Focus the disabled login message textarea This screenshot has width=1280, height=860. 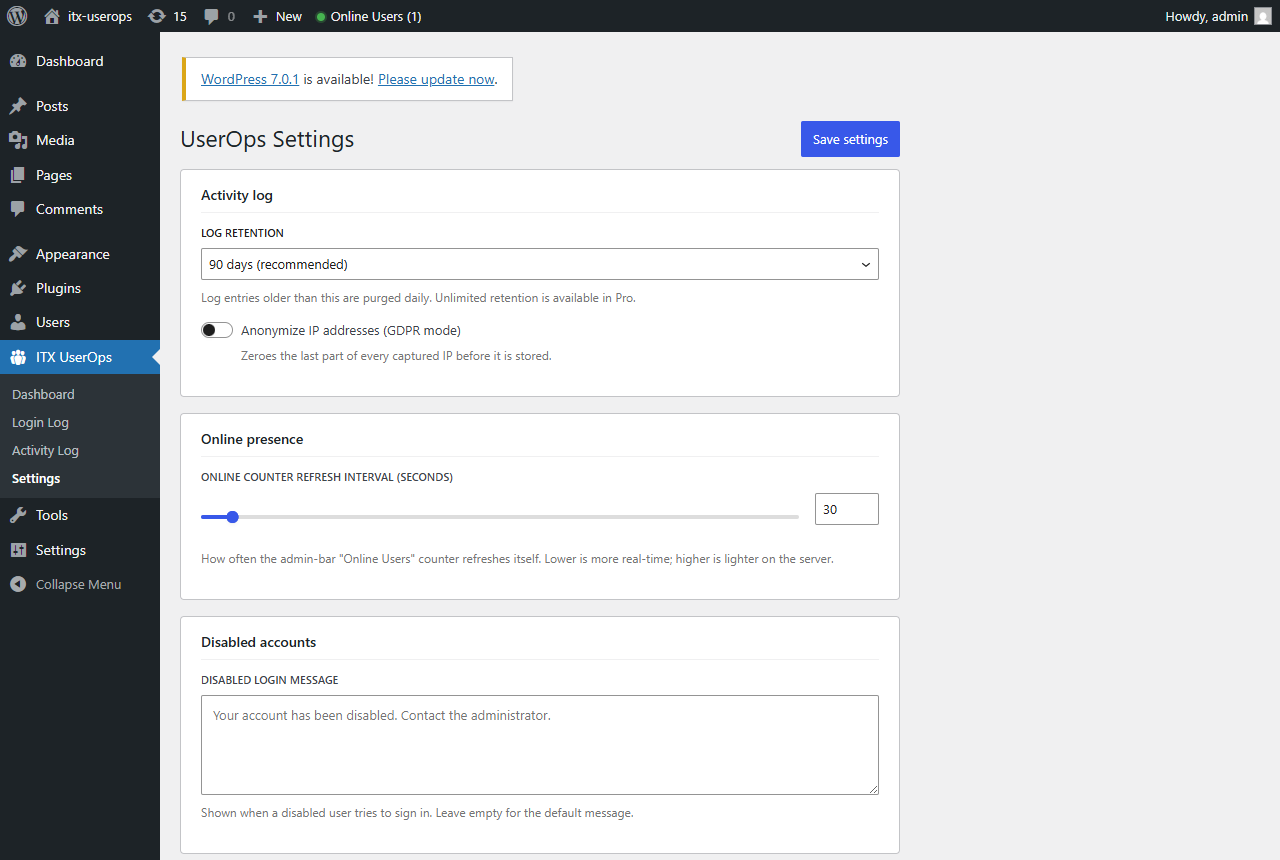[540, 745]
